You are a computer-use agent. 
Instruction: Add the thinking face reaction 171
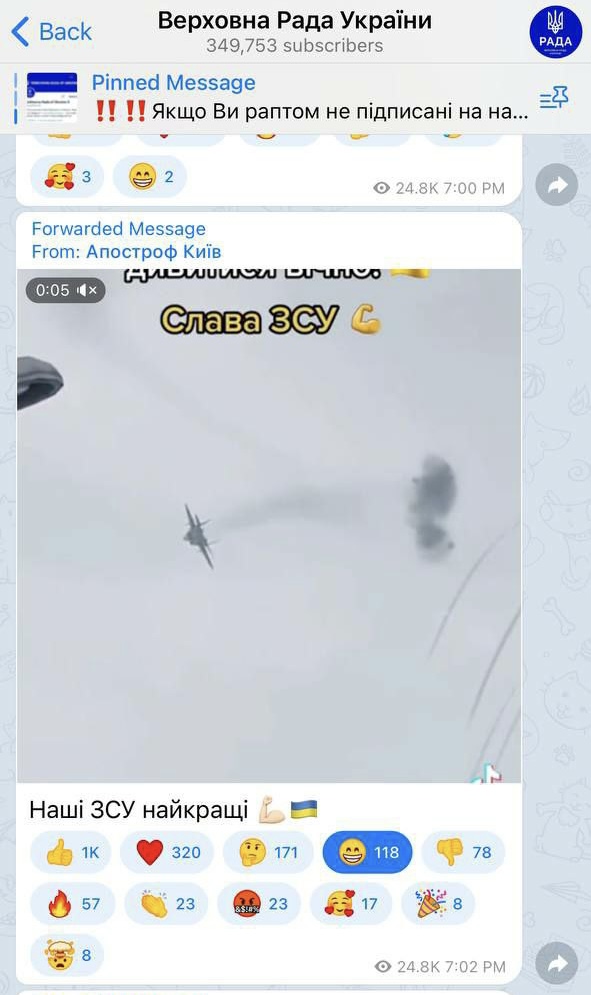[268, 852]
